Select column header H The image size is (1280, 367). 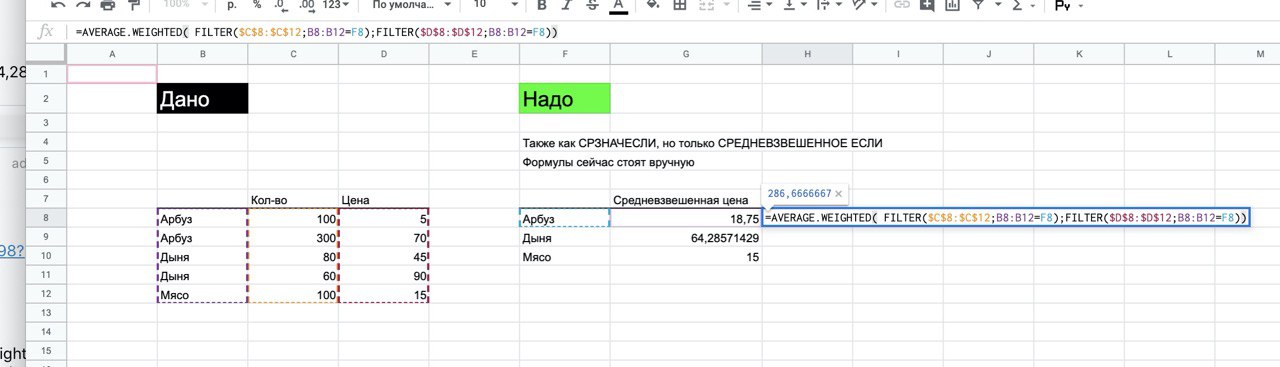pyautogui.click(x=807, y=53)
